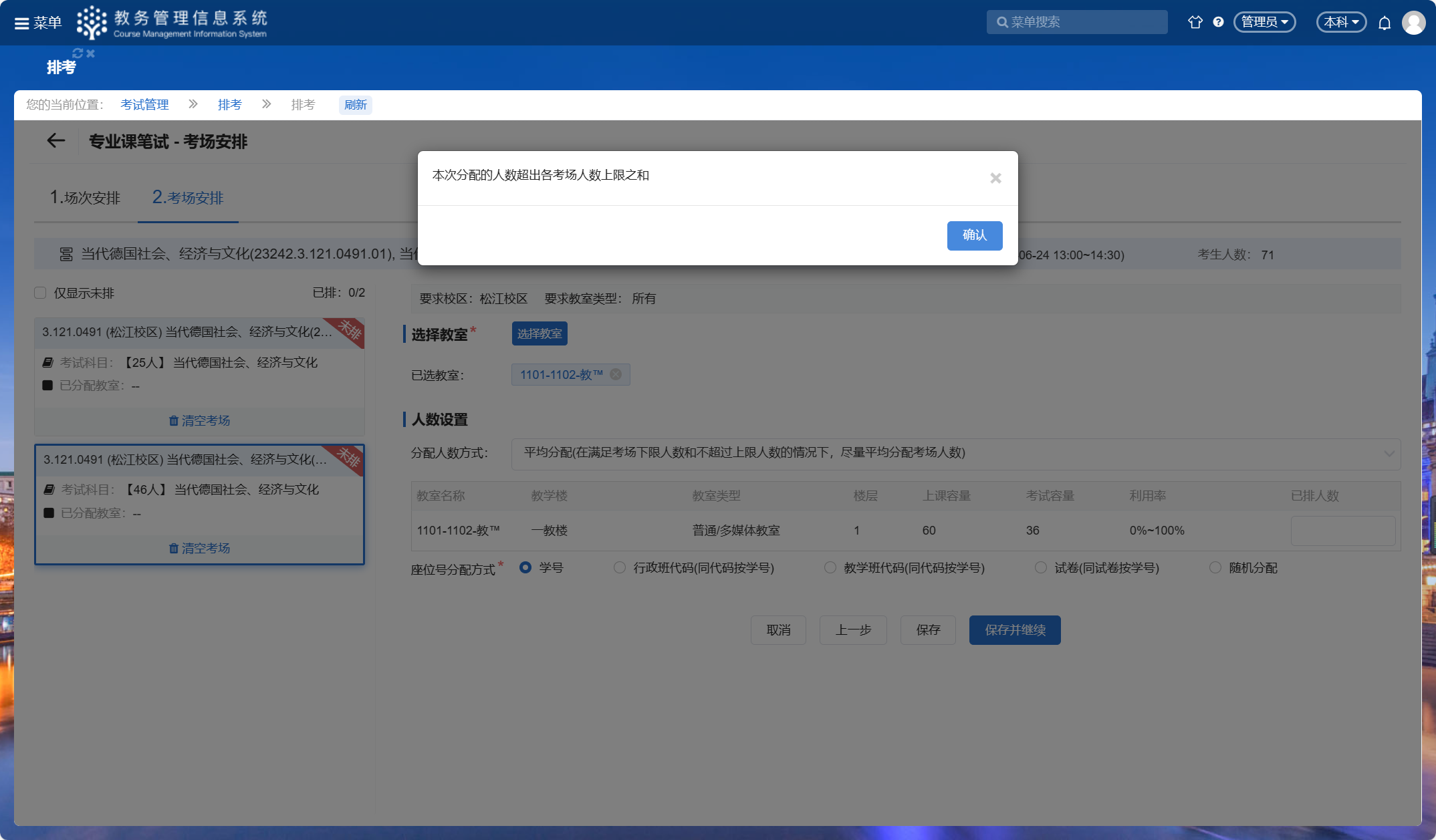Image resolution: width=1436 pixels, height=840 pixels.
Task: Select 行政班代码 seat assignment radio
Action: (x=620, y=567)
